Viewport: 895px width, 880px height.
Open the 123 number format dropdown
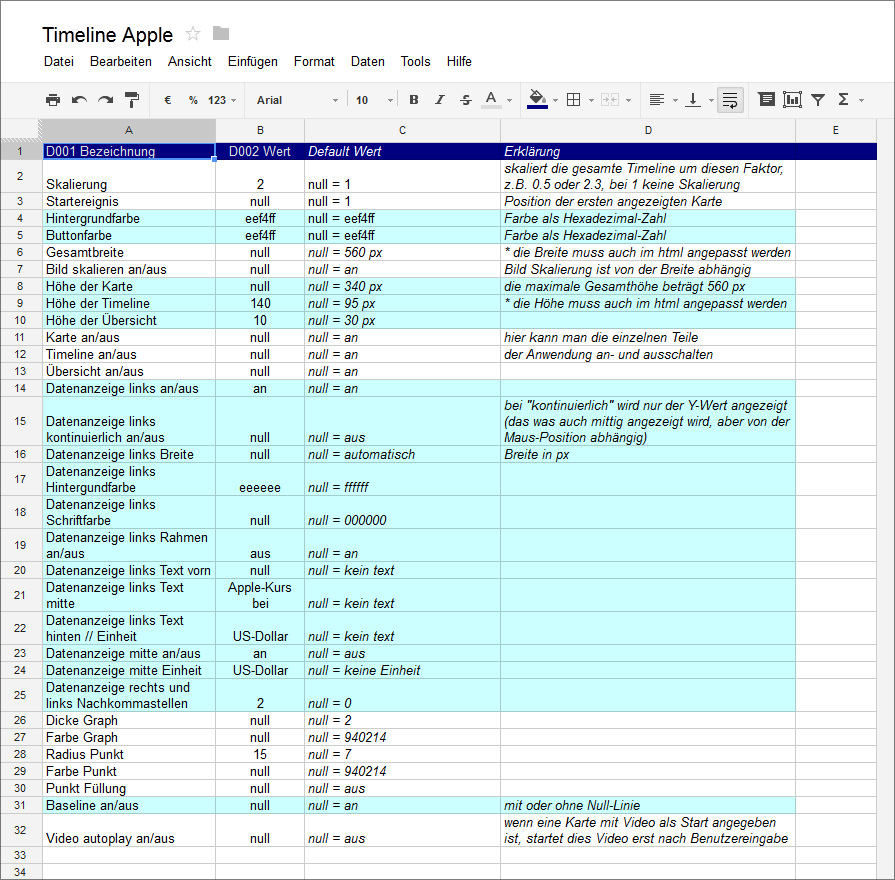[x=222, y=100]
